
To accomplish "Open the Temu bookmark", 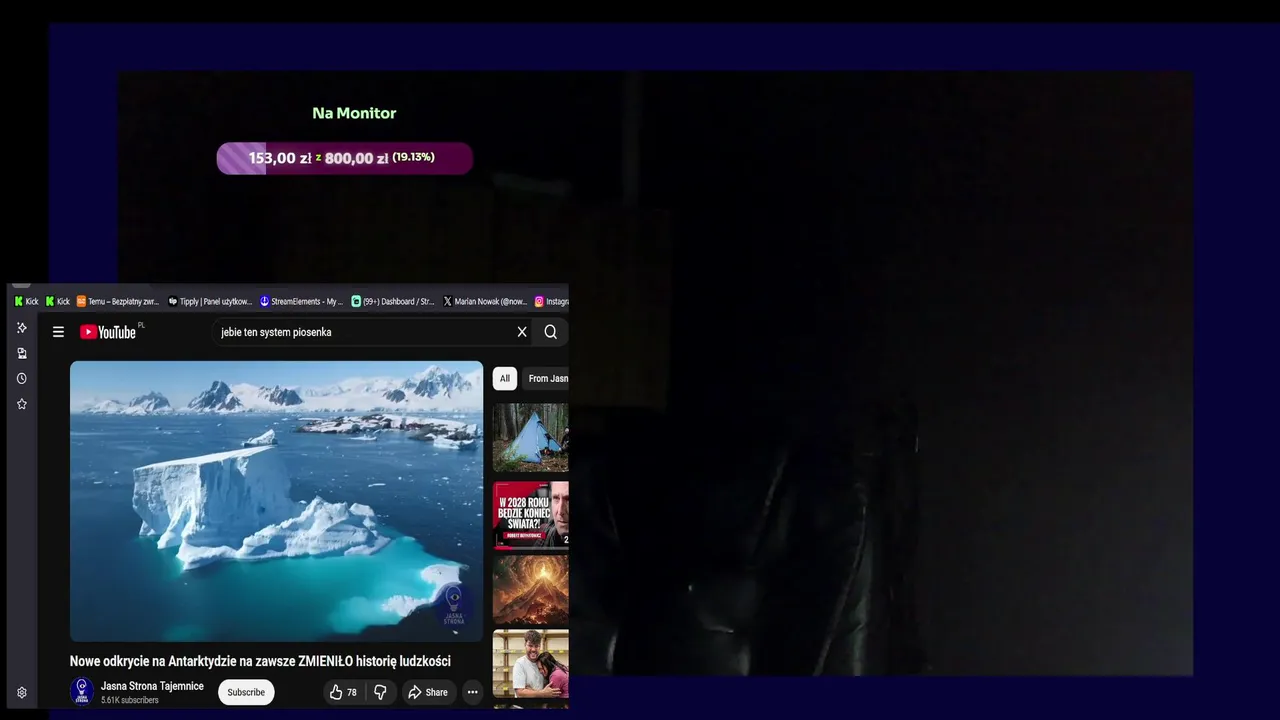I will coord(118,301).
